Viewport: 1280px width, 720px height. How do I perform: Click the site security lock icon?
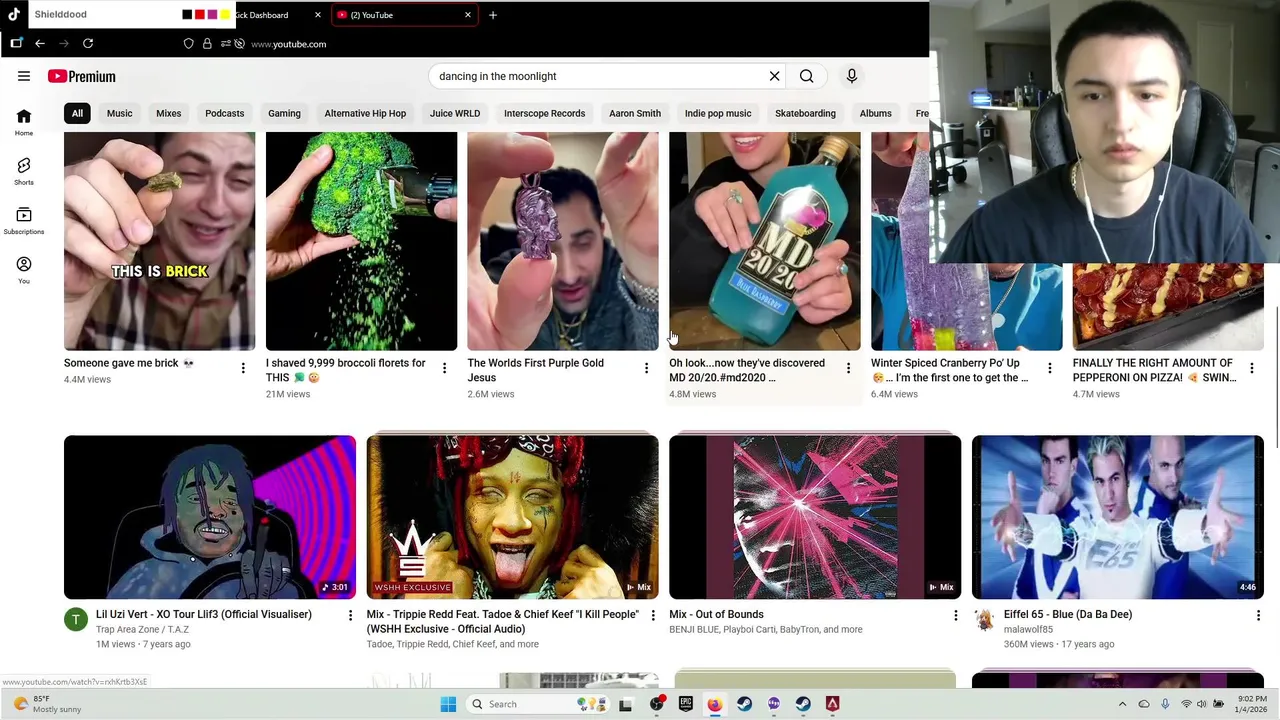pos(207,44)
